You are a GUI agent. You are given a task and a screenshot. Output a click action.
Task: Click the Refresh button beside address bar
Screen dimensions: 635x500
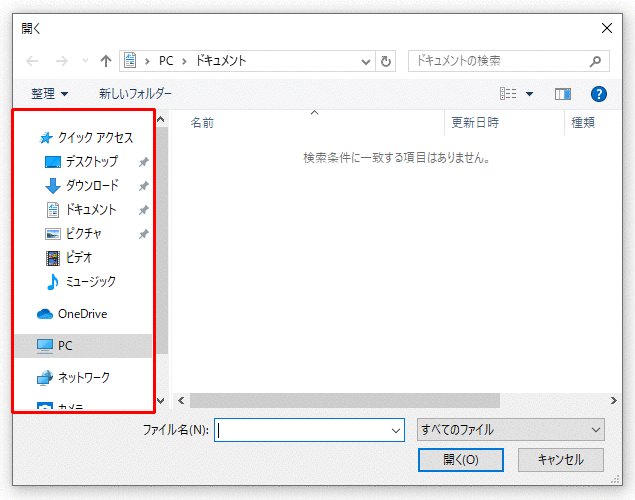(387, 61)
